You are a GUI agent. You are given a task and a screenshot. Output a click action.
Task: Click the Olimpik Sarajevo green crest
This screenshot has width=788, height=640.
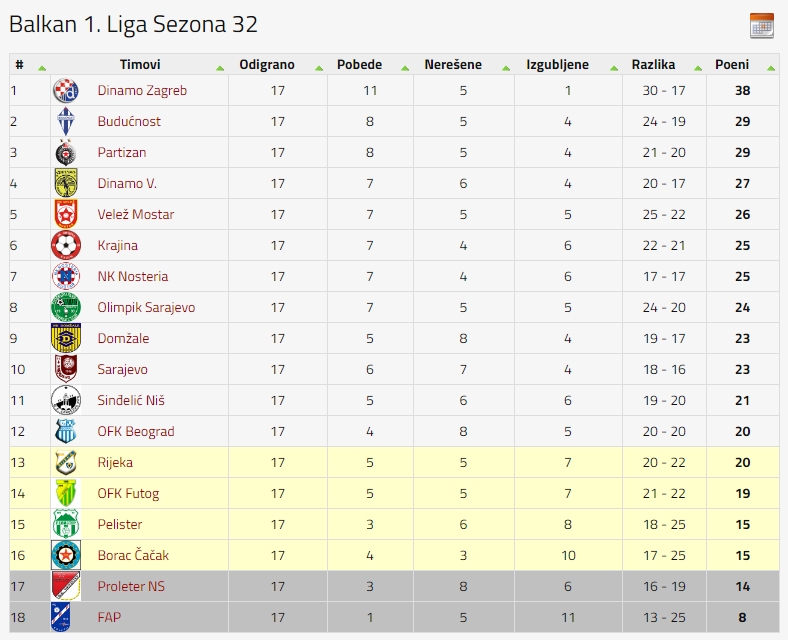point(66,307)
